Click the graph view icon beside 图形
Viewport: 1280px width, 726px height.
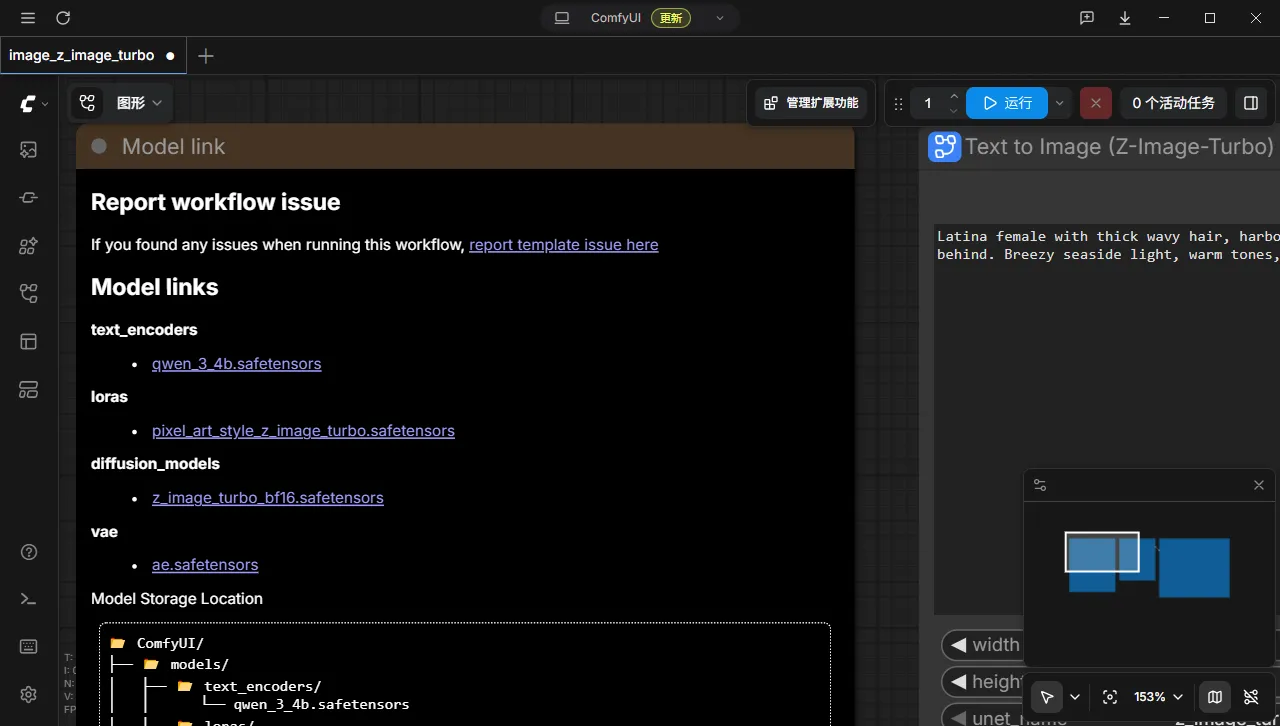[88, 103]
